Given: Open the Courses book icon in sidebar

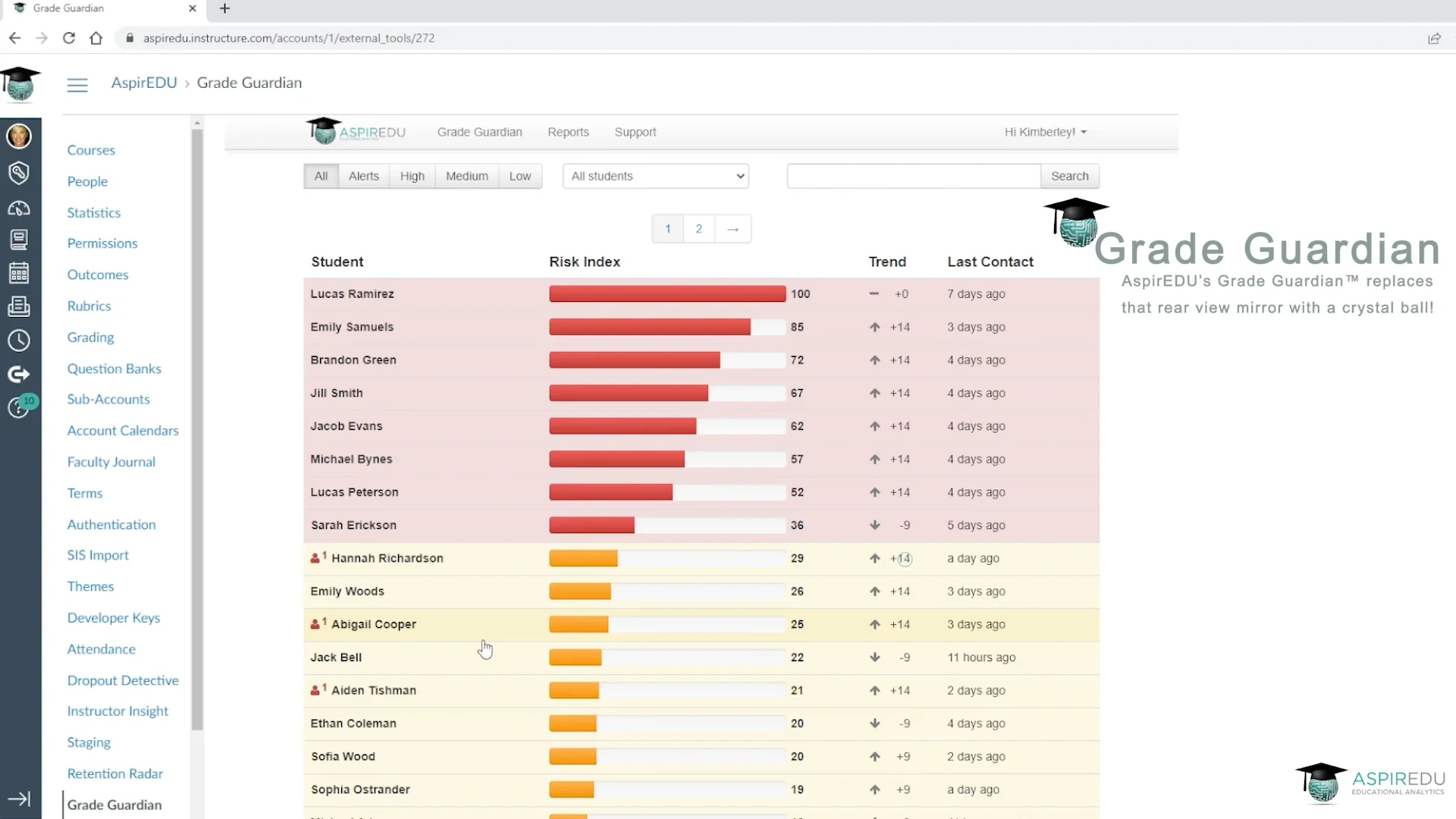Looking at the screenshot, I should tap(20, 240).
